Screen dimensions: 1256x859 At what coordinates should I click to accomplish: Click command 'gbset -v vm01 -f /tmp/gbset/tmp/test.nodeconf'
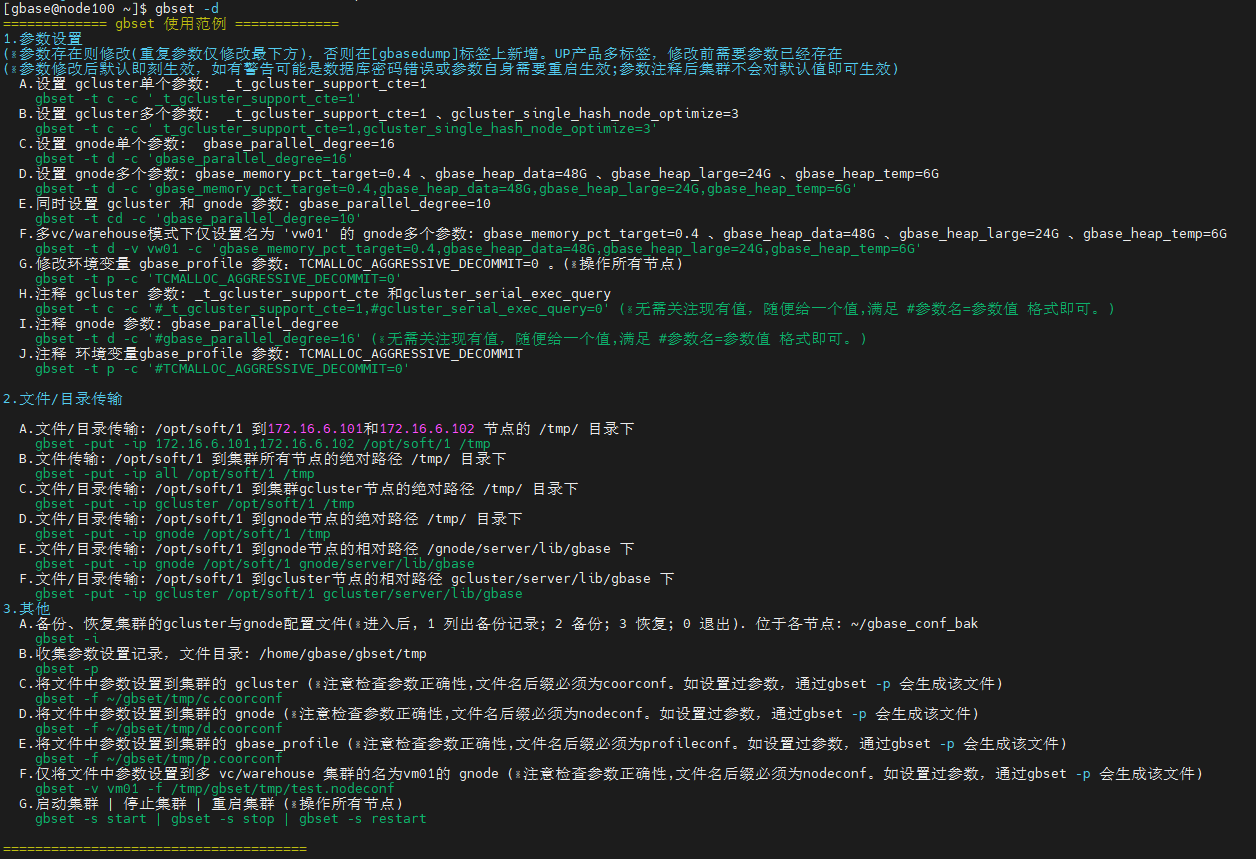coord(215,788)
